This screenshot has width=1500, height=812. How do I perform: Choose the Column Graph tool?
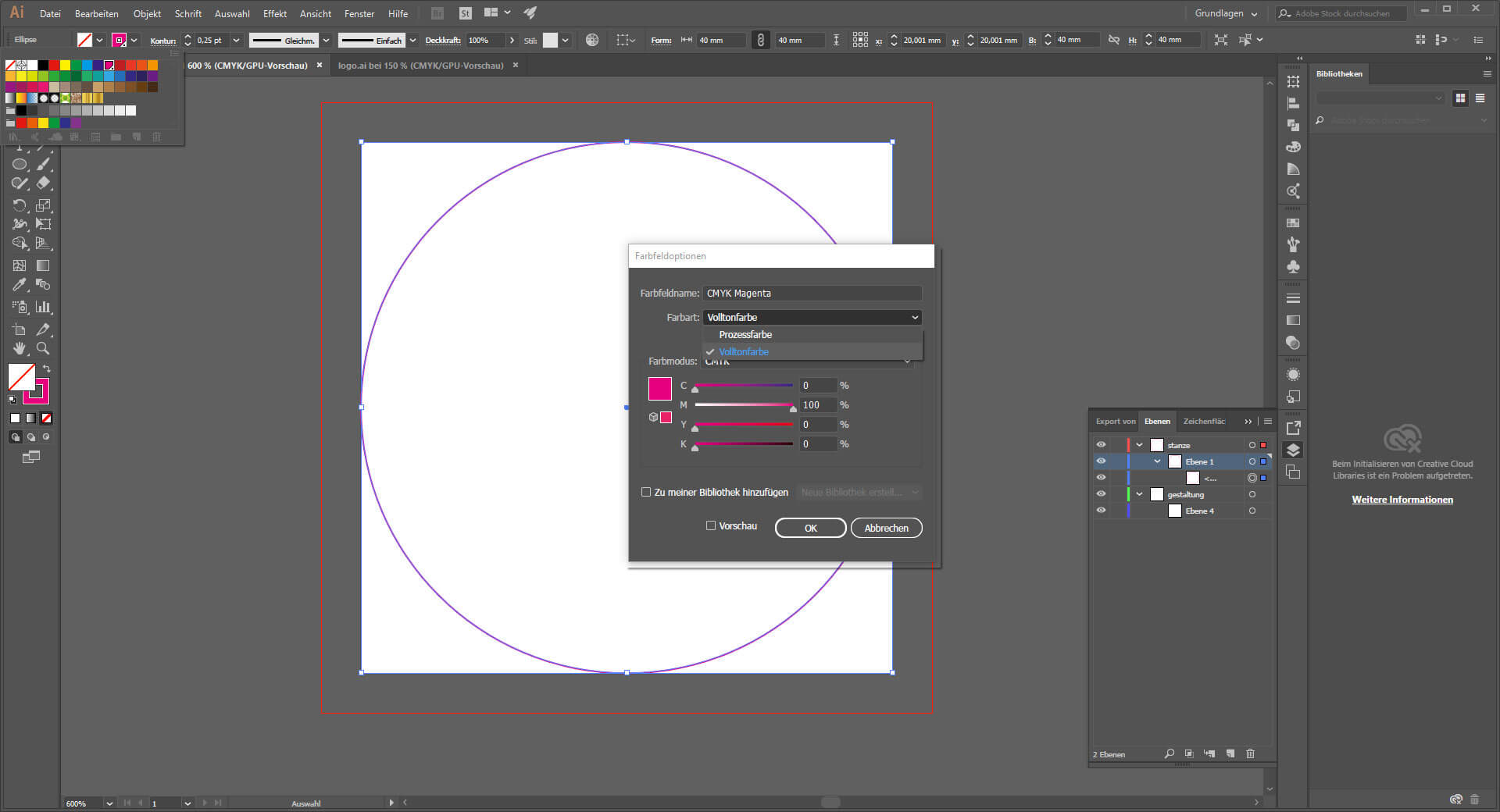[x=44, y=307]
